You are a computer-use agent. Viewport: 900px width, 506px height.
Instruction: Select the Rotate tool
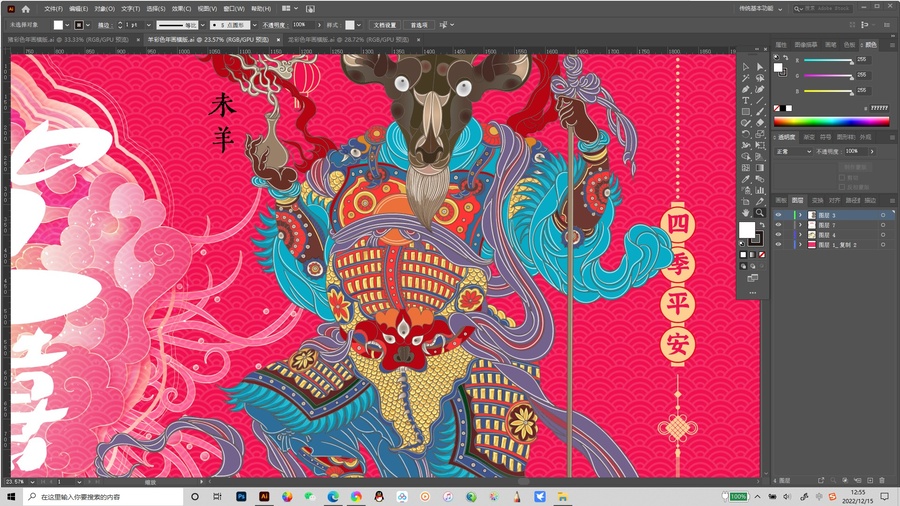[x=746, y=134]
